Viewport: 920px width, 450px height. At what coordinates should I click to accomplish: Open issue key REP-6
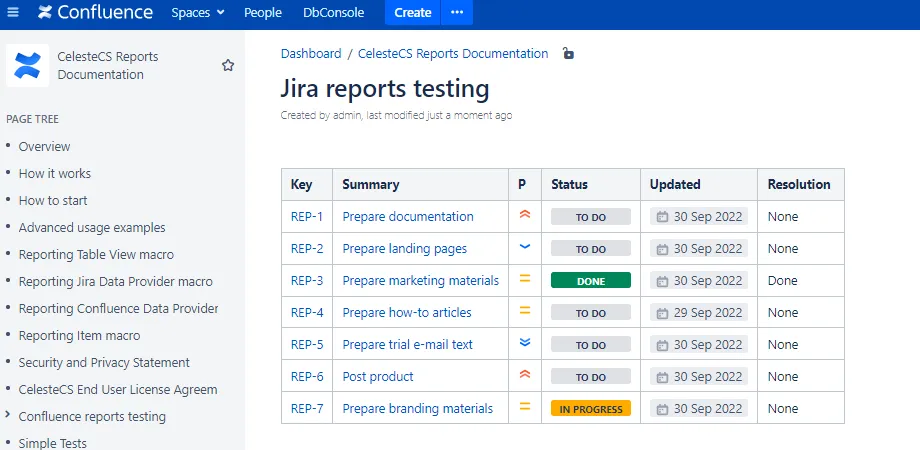pos(307,377)
